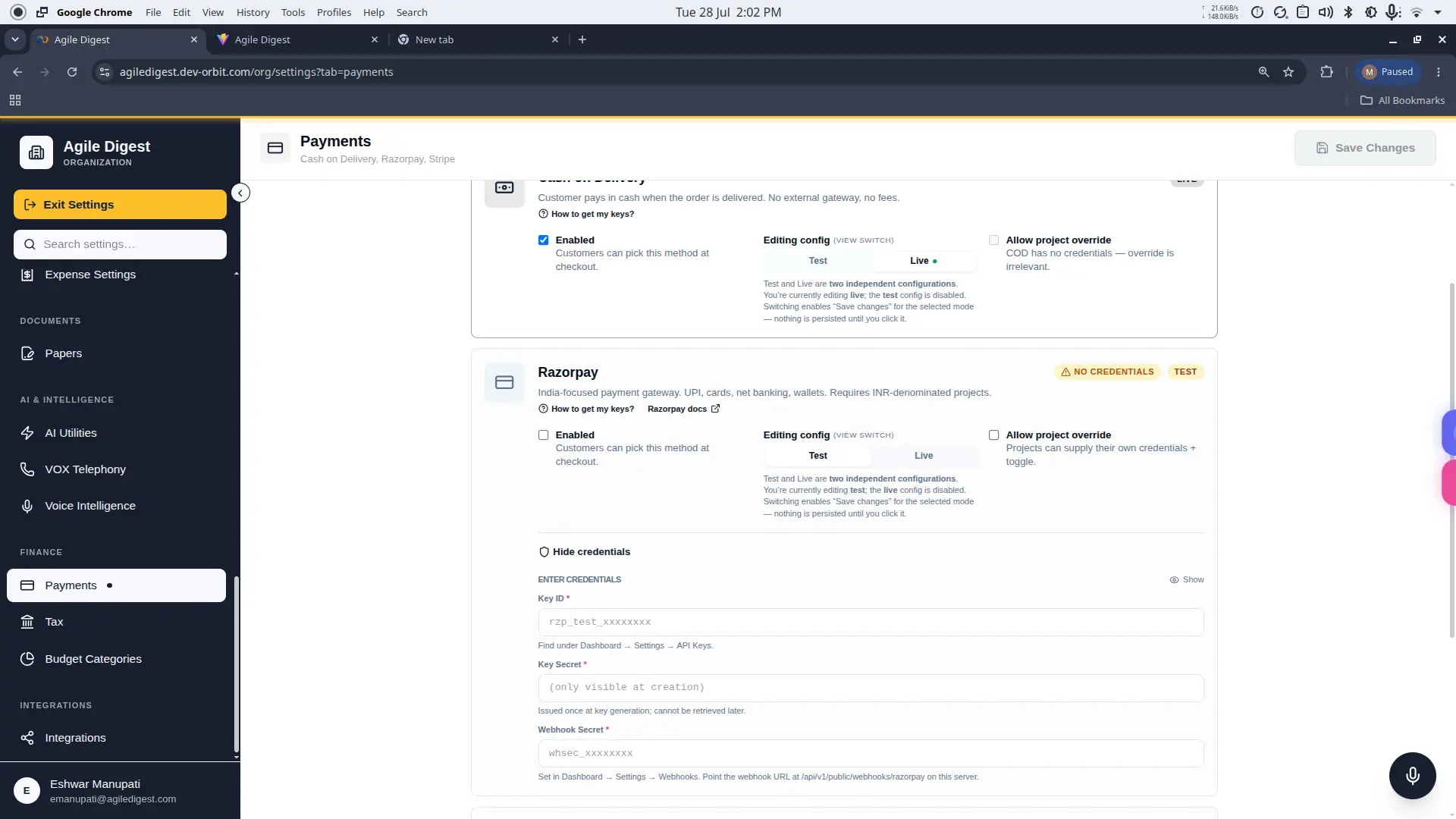Open the Razorpay docs external link

[683, 409]
